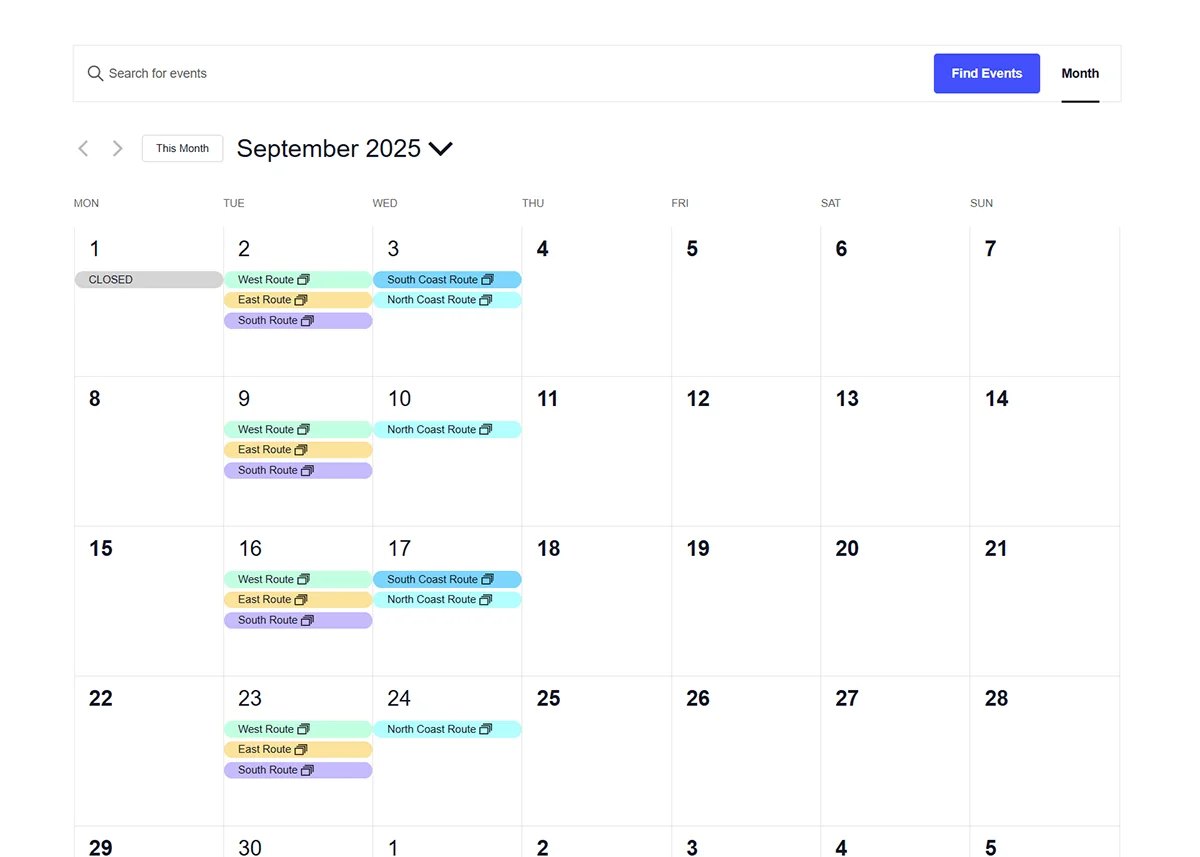Open South Route event on September 9
Viewport: 1200px width, 857px height.
click(x=298, y=471)
